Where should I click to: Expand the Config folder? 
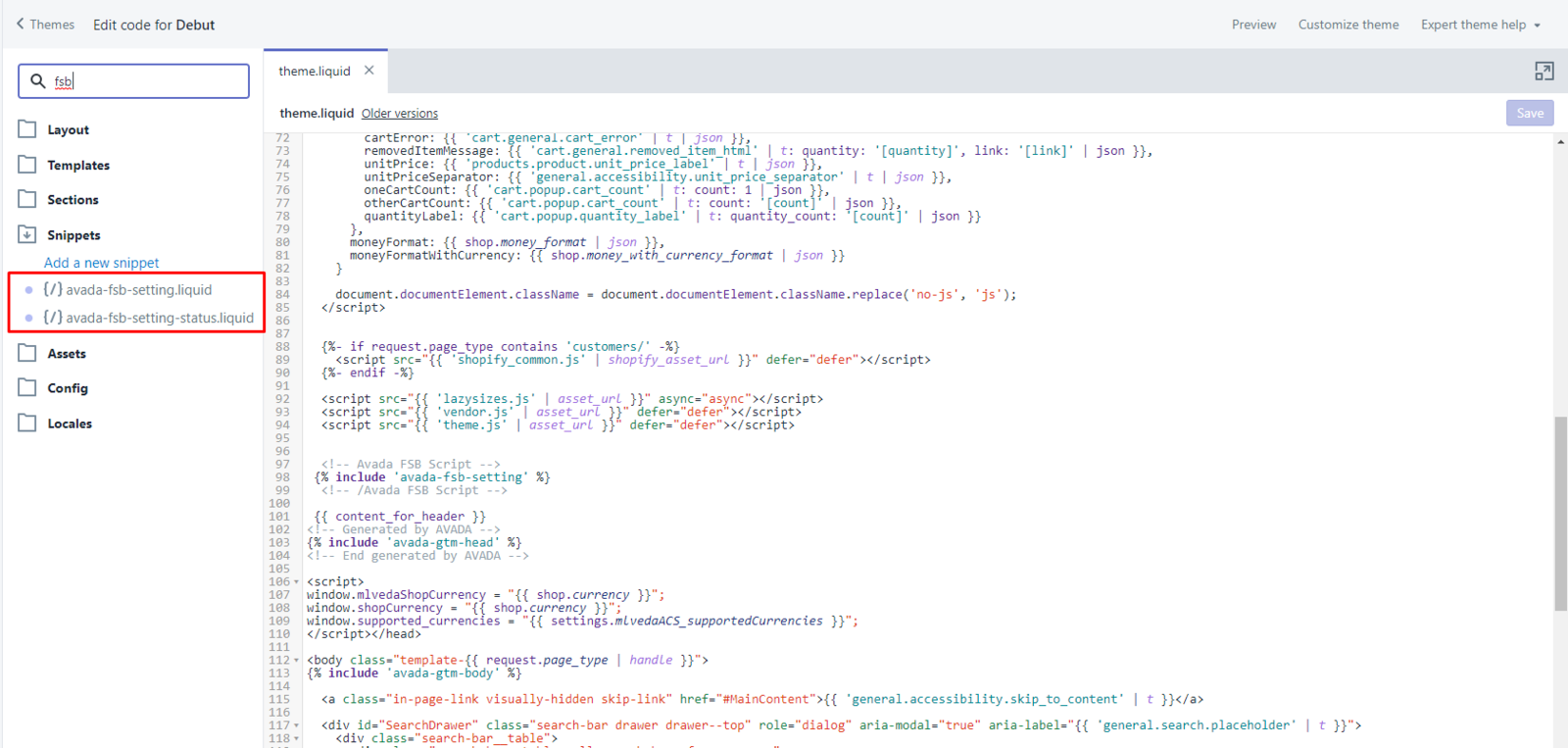pyautogui.click(x=68, y=388)
